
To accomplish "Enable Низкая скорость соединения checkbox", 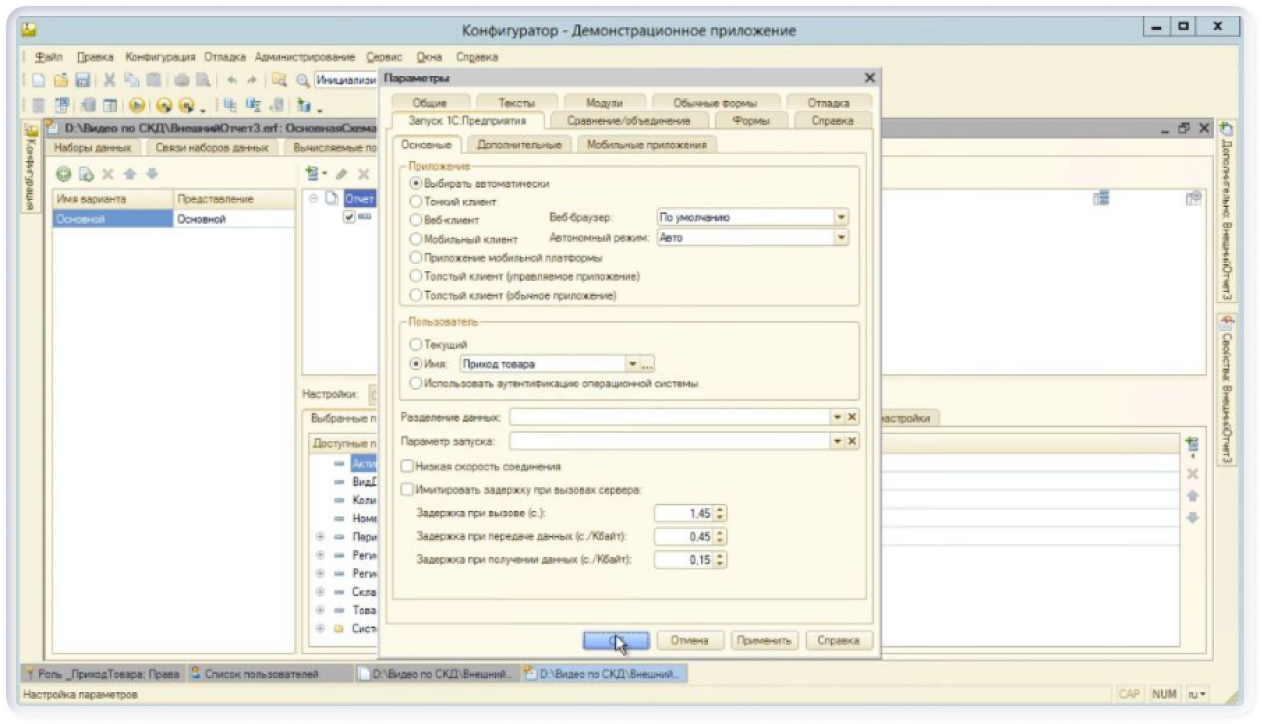I will [x=407, y=466].
